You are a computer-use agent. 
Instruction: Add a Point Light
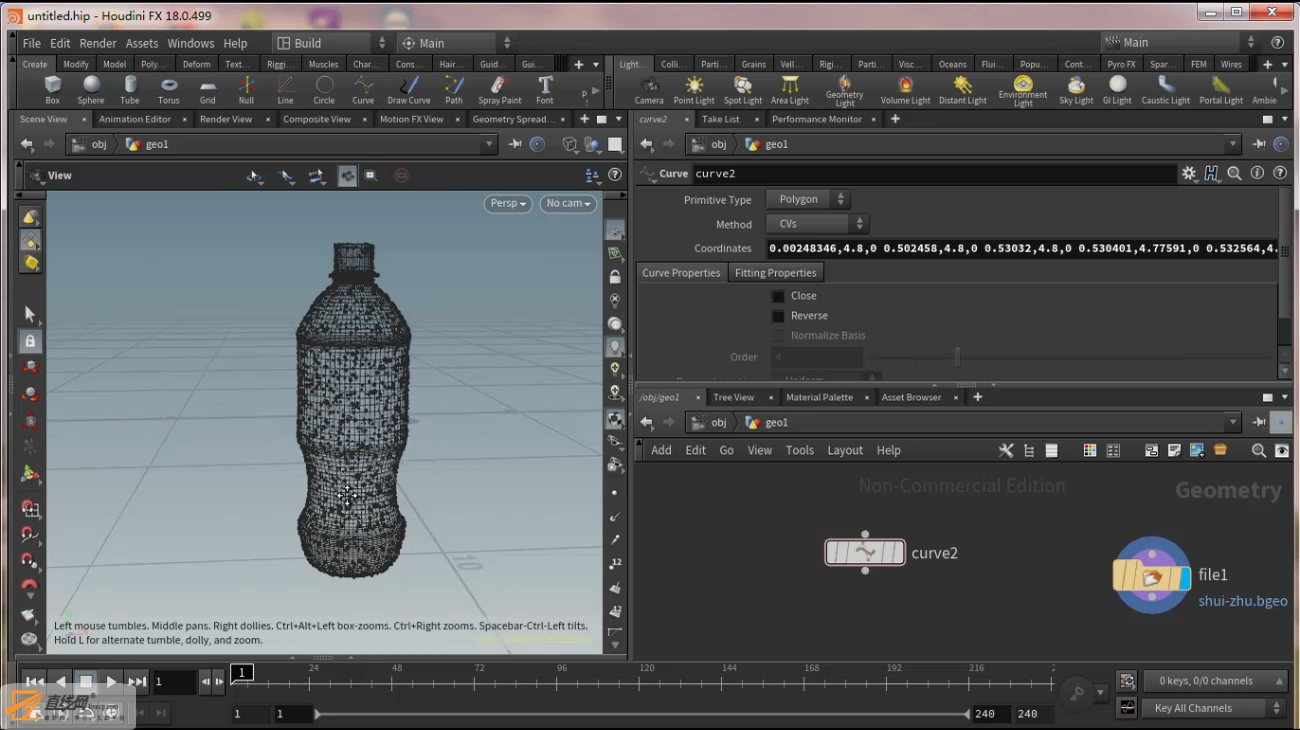[x=694, y=89]
